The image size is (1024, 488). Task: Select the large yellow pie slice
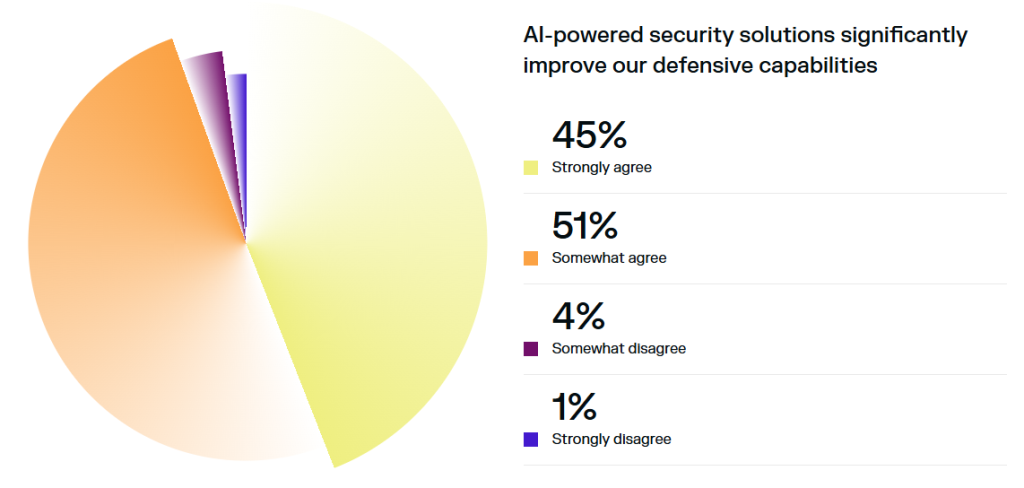[380, 250]
